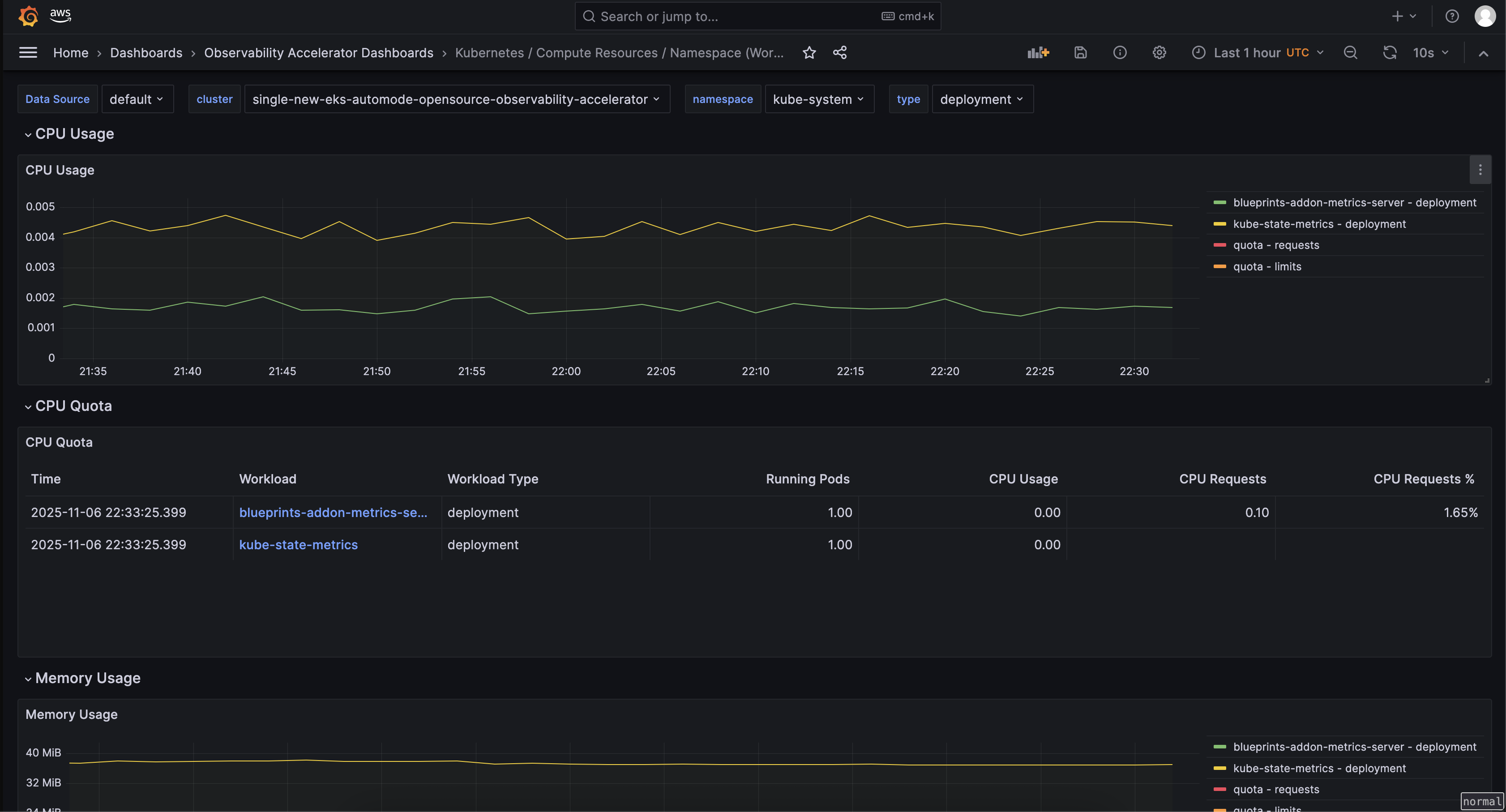Screen dimensions: 1506x812
Task: Open the kube-state-metrics workload link
Action: [x=298, y=544]
